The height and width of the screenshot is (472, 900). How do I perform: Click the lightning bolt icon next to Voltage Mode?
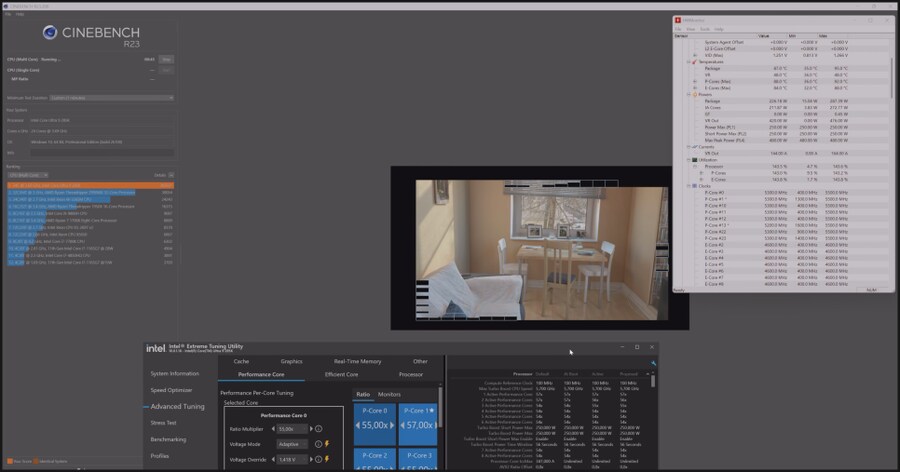pyautogui.click(x=327, y=444)
